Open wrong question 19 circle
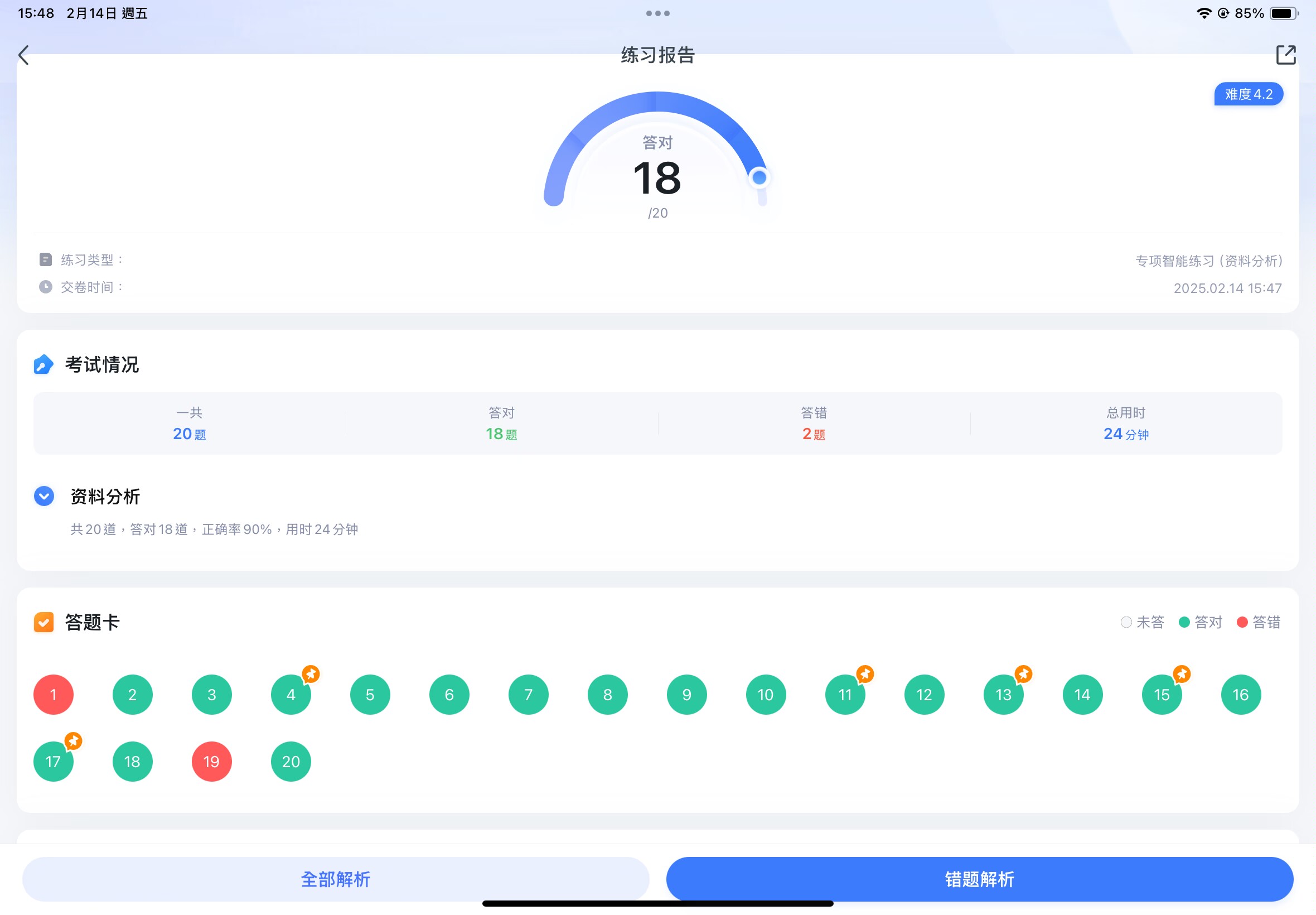 point(211,762)
